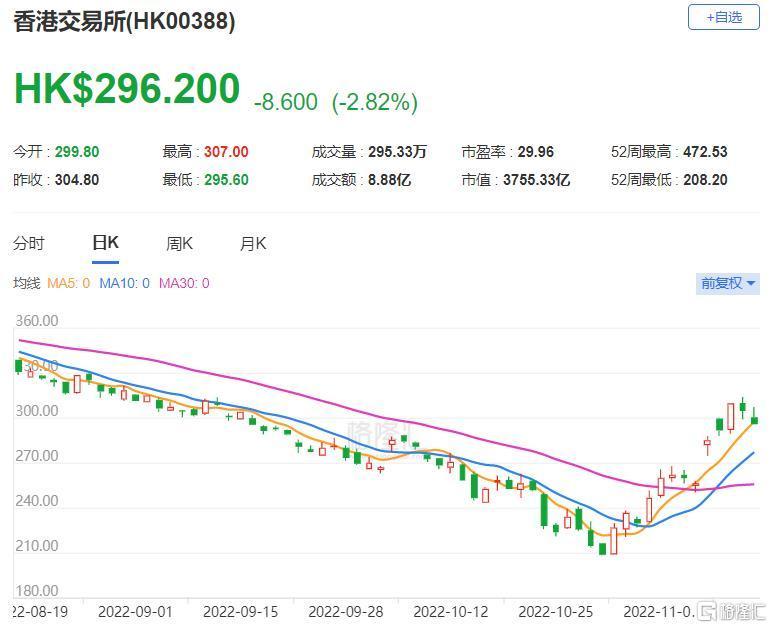Click the 52周最高 value 472.53
Screen dimensions: 772x628
[705, 152]
